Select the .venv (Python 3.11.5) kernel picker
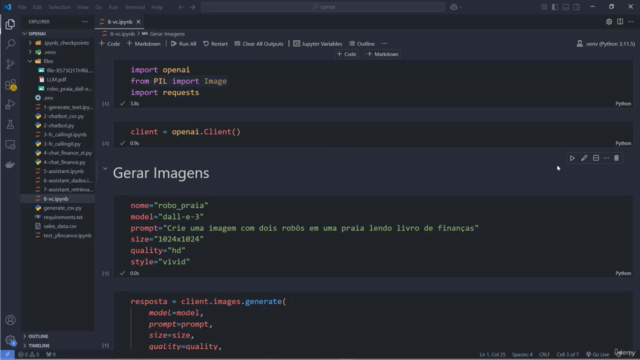The height and width of the screenshot is (360, 640). click(606, 44)
